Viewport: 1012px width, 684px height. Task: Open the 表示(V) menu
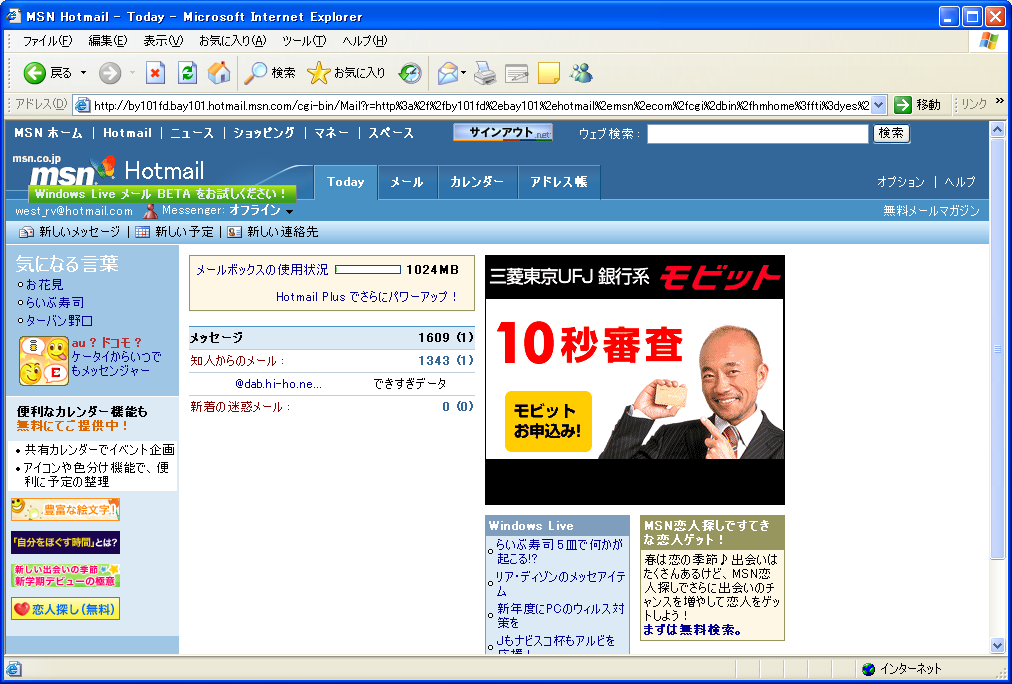tap(163, 41)
